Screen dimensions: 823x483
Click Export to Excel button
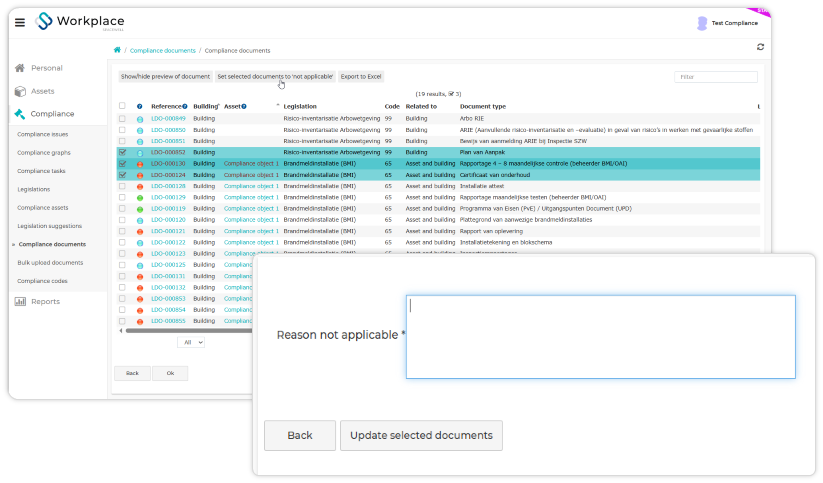coord(361,77)
